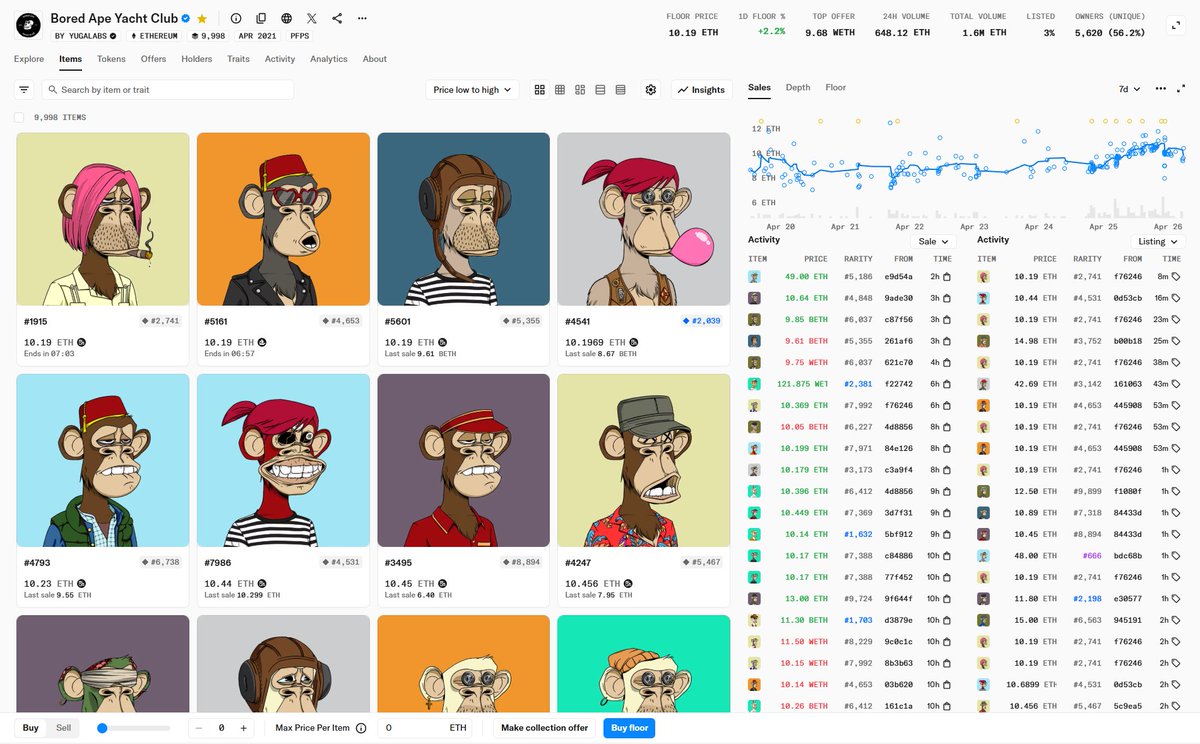Switch chart to Depth tab
Viewport: 1200px width, 744px height.
pyautogui.click(x=798, y=88)
